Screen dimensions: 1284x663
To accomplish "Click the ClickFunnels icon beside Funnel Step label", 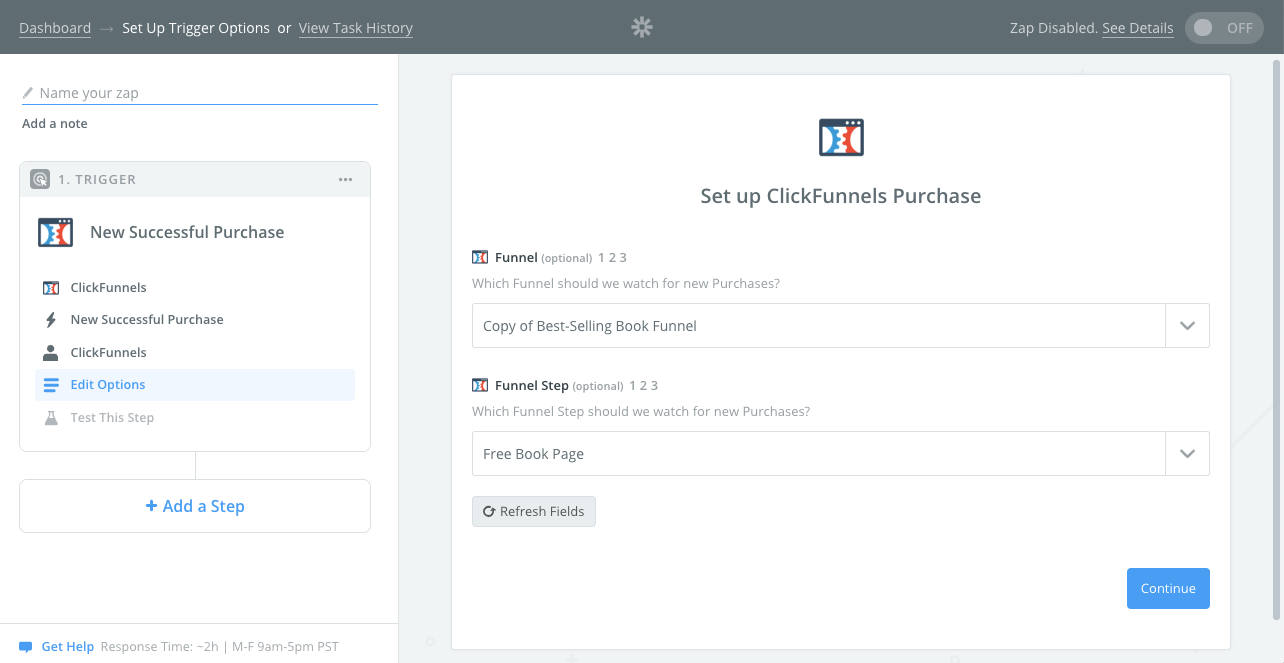I will [x=480, y=385].
